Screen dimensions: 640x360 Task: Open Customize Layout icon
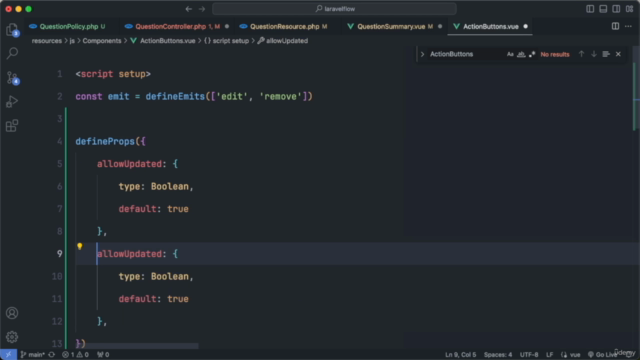629,9
